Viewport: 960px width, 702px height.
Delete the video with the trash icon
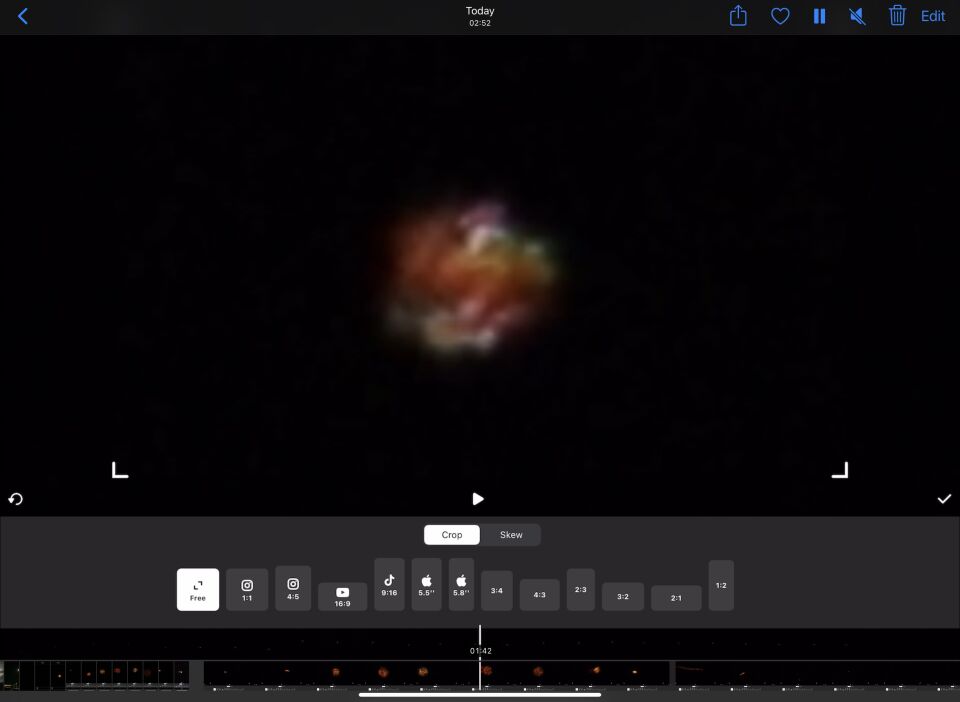pos(897,16)
